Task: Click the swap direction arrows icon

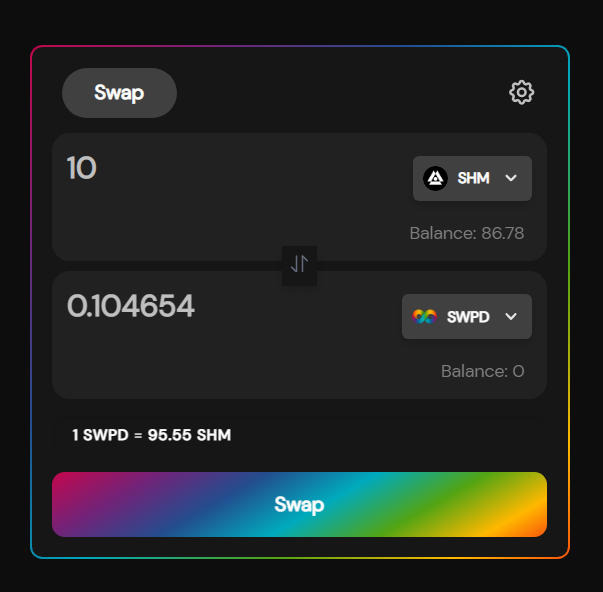Action: click(x=299, y=265)
